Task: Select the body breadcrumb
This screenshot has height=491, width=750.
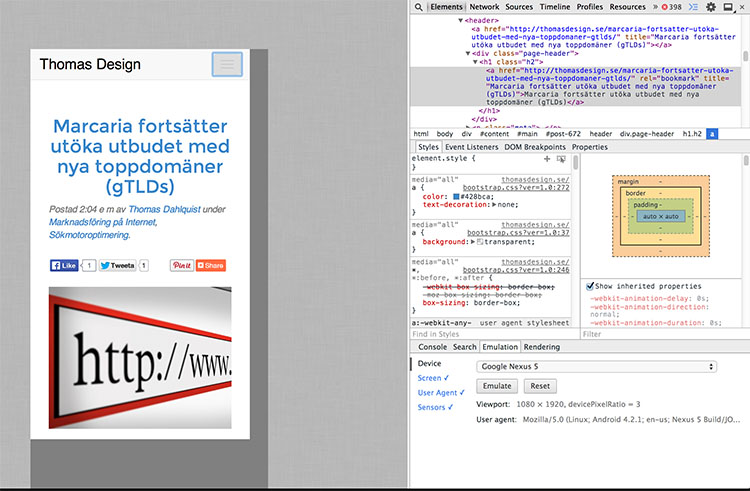Action: [444, 134]
